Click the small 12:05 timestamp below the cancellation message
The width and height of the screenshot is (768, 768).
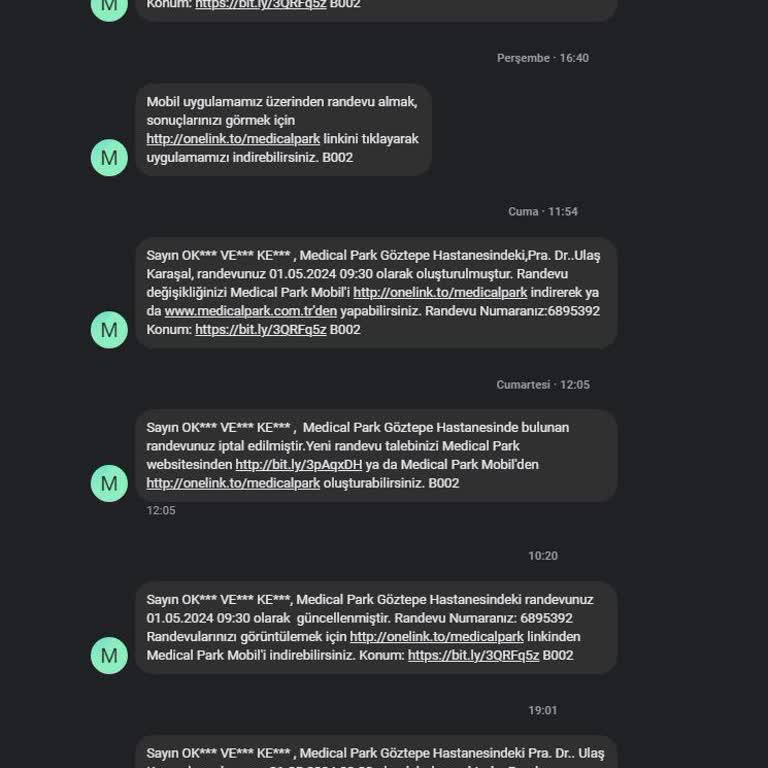tap(161, 510)
